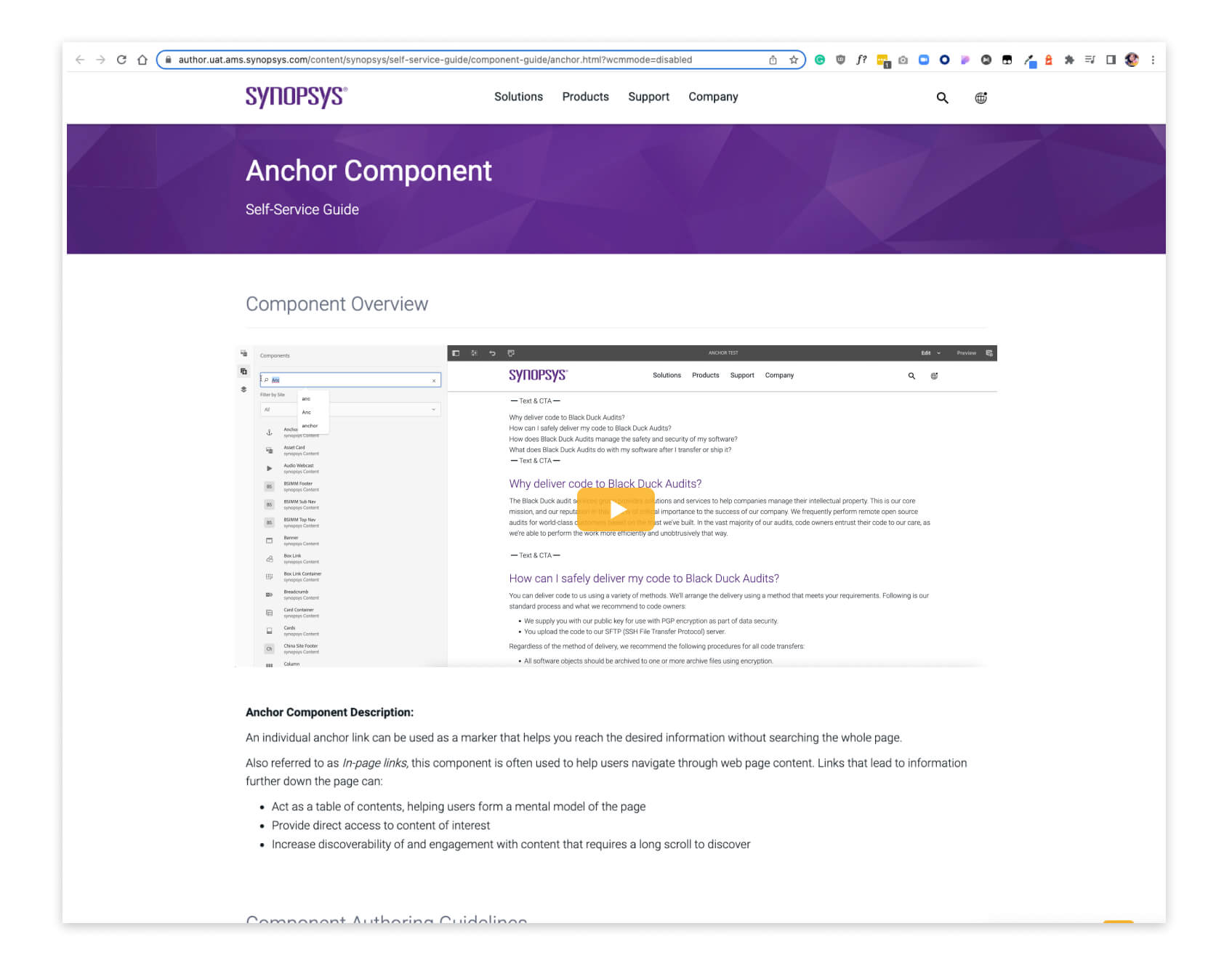Play the Component Overview video
Viewport: 1232px width, 971px height.
(x=616, y=509)
